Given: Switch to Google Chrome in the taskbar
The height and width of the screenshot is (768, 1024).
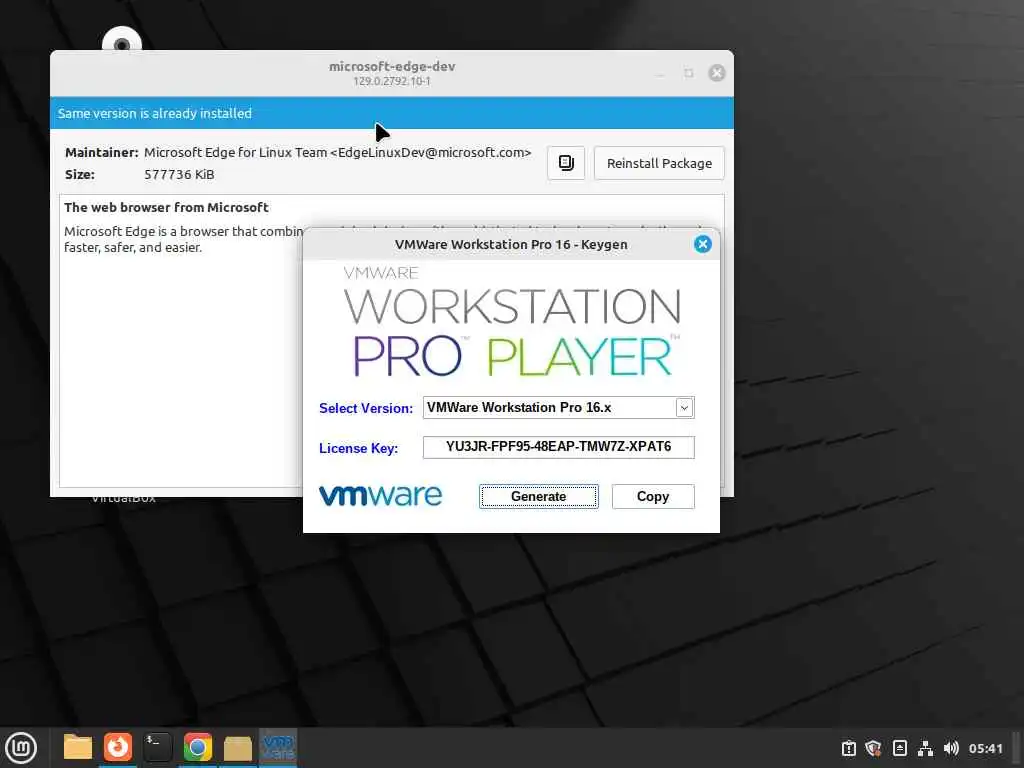Looking at the screenshot, I should 197,748.
